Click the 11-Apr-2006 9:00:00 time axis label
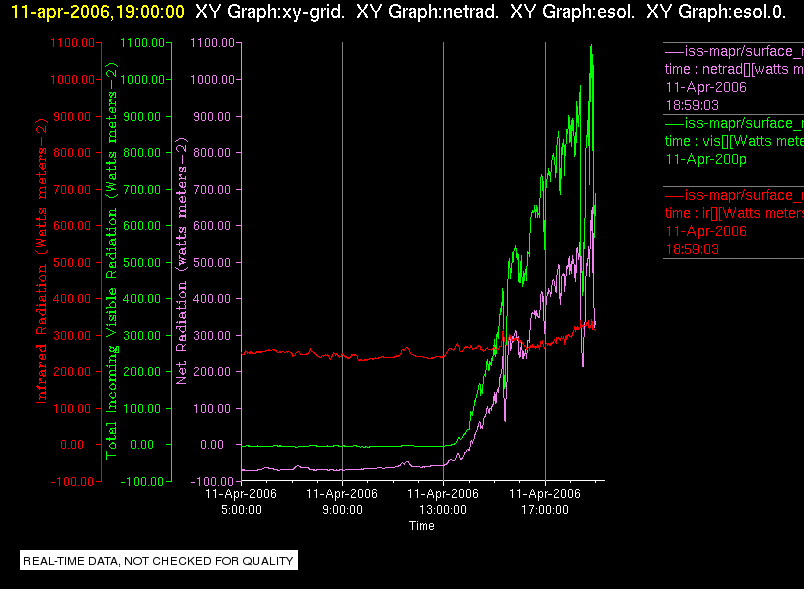This screenshot has width=804, height=589. [342, 502]
